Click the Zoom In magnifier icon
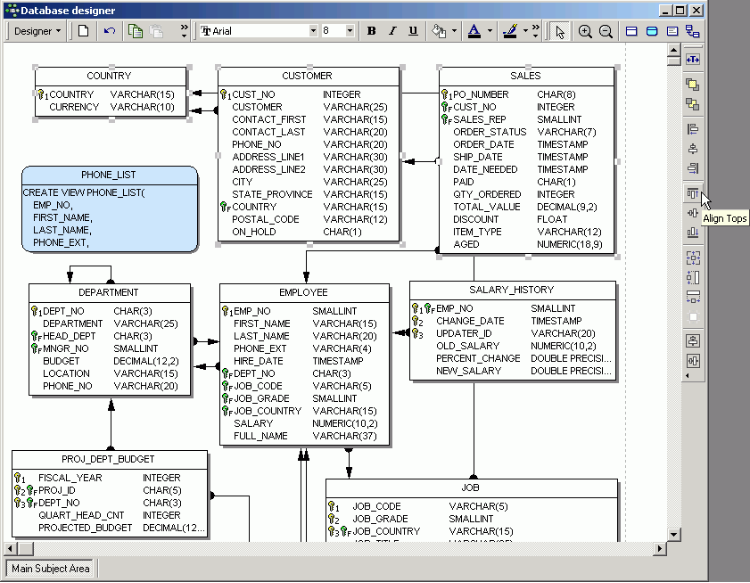This screenshot has height=583, width=750. tap(586, 31)
